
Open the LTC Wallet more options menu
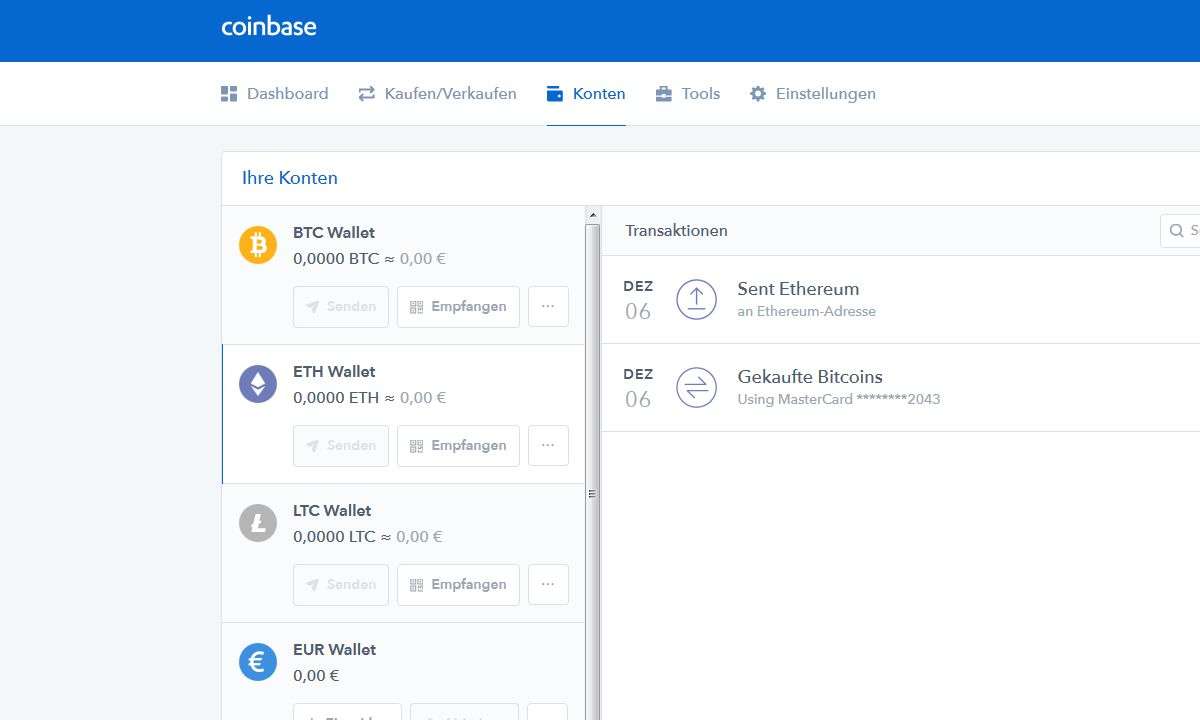[x=548, y=585]
